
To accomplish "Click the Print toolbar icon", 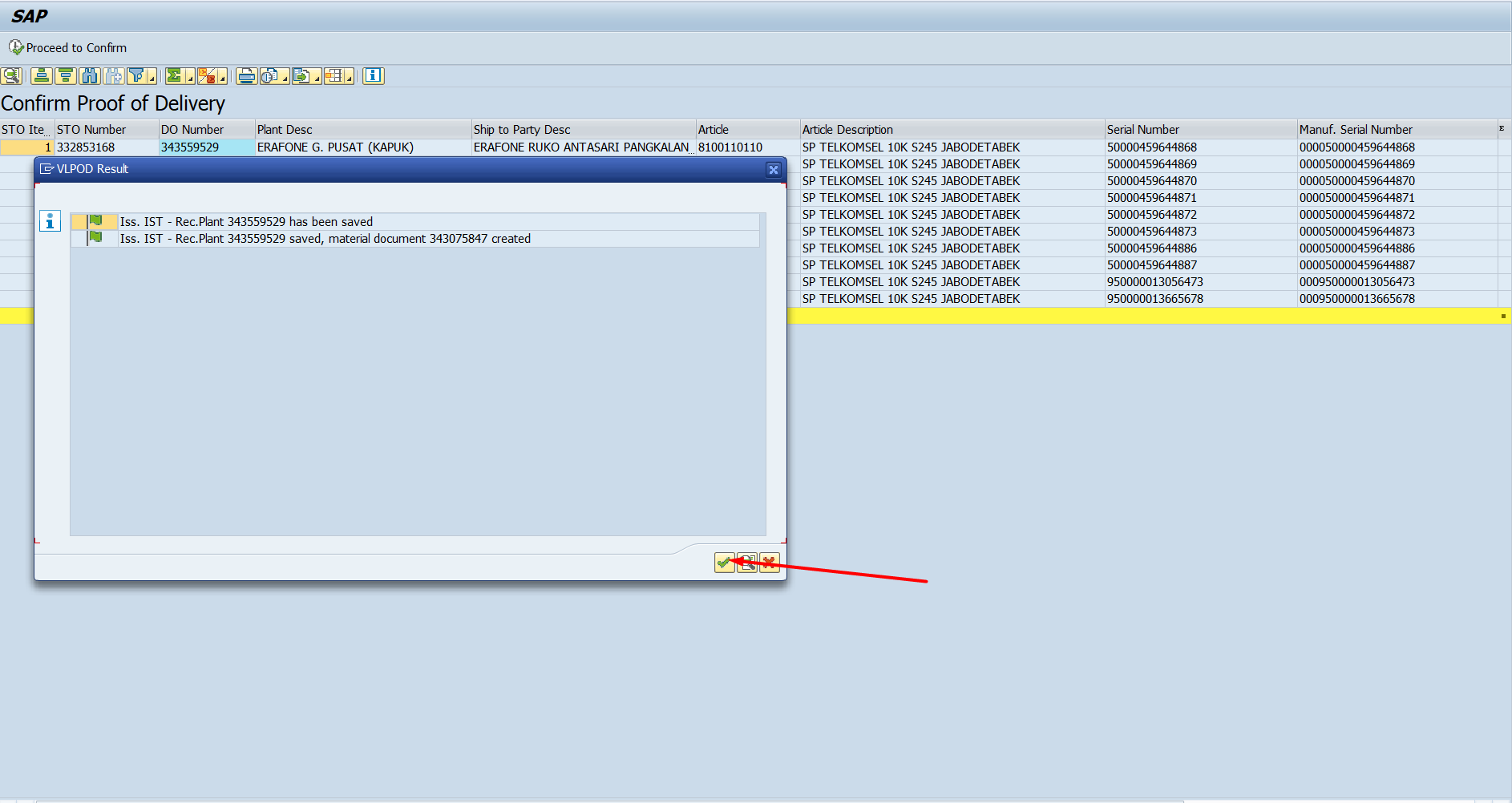I will point(247,76).
